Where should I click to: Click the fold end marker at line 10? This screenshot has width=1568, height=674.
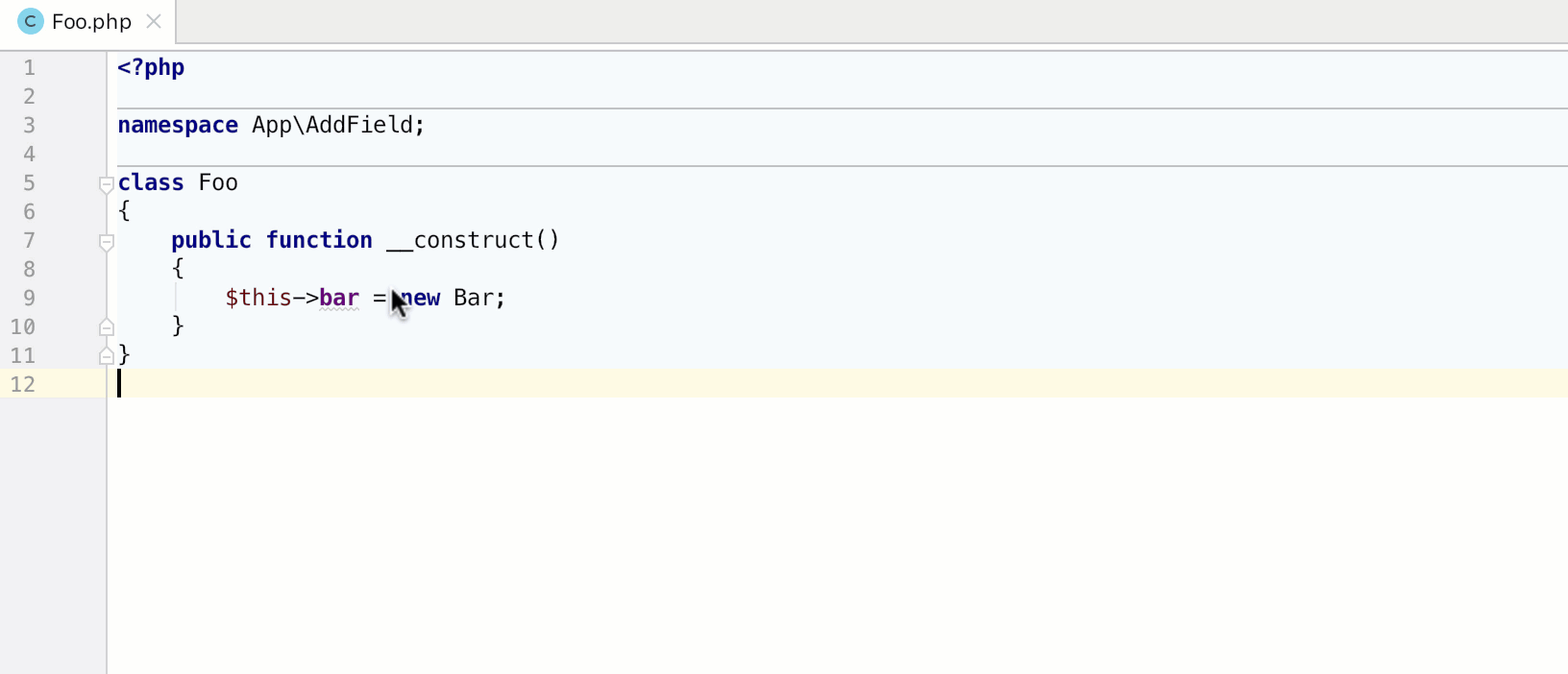[107, 326]
